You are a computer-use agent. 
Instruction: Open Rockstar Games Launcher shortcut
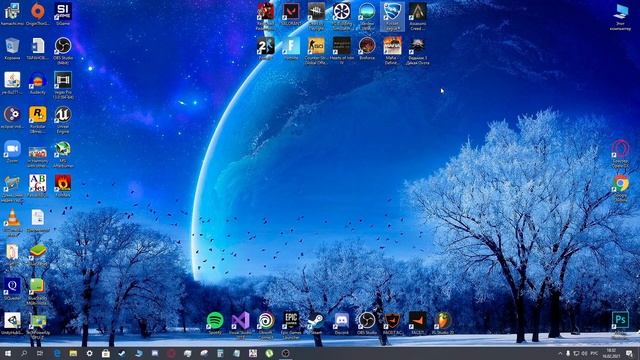click(38, 119)
